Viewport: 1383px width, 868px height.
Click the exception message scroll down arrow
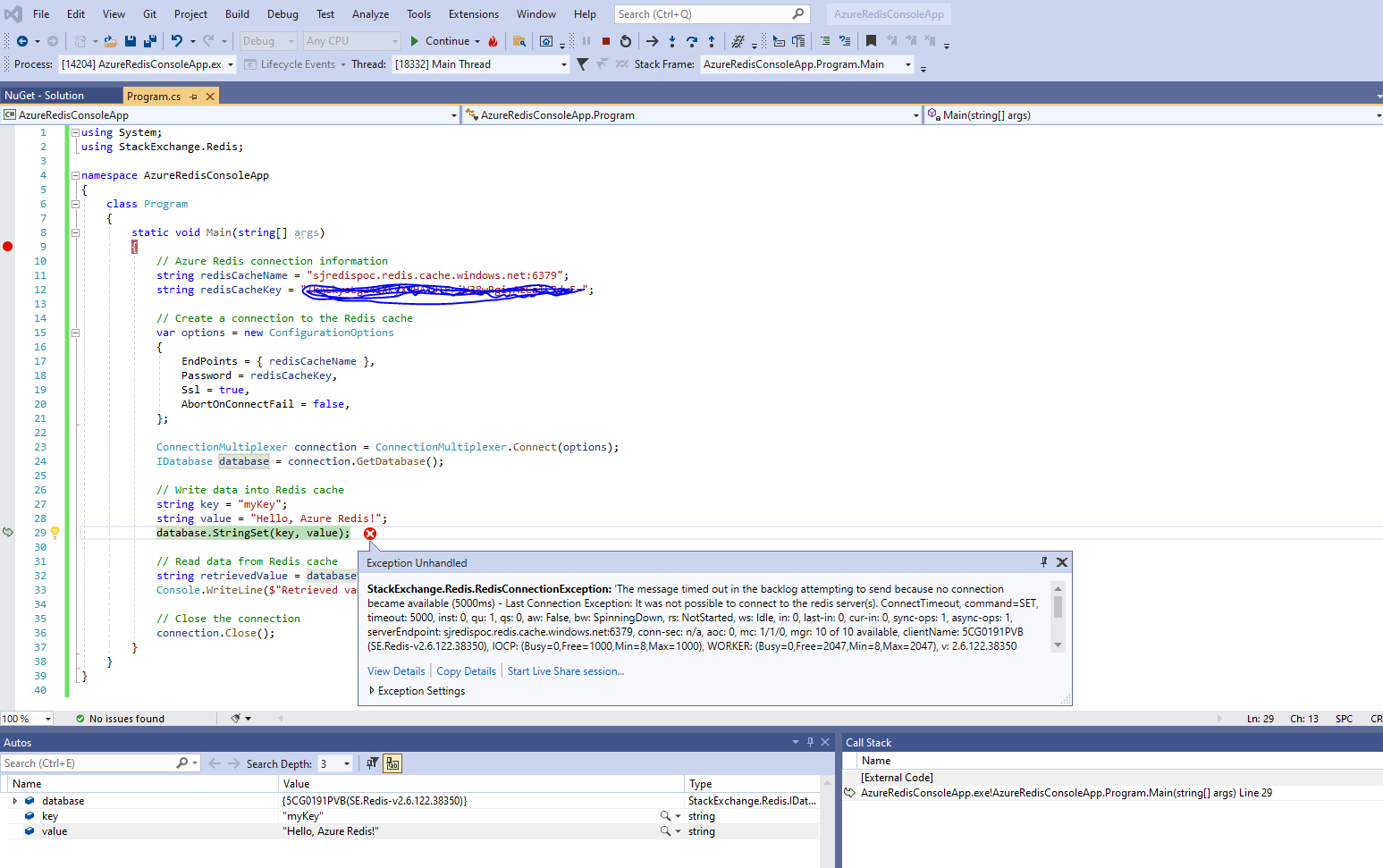click(x=1058, y=645)
